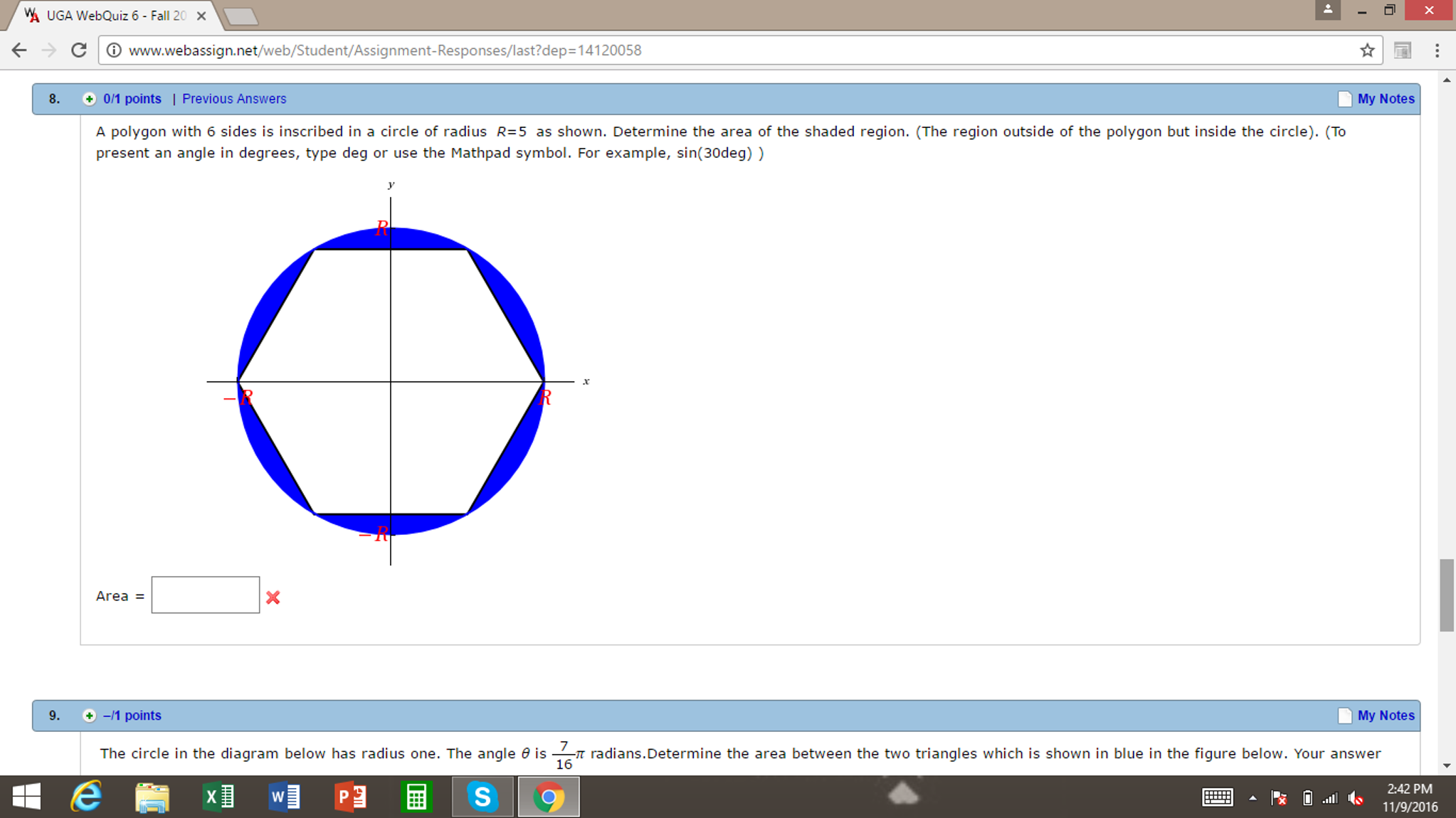Open the Windows Start menu
Image resolution: width=1456 pixels, height=818 pixels.
coord(27,797)
